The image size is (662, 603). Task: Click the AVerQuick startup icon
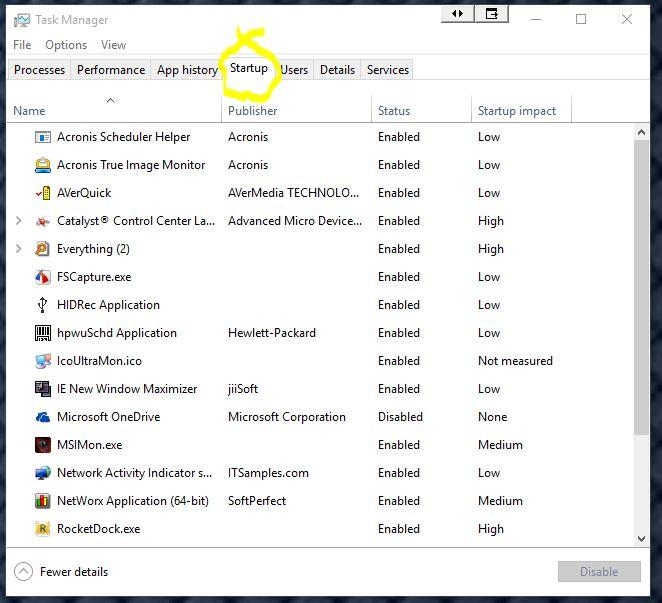[43, 193]
